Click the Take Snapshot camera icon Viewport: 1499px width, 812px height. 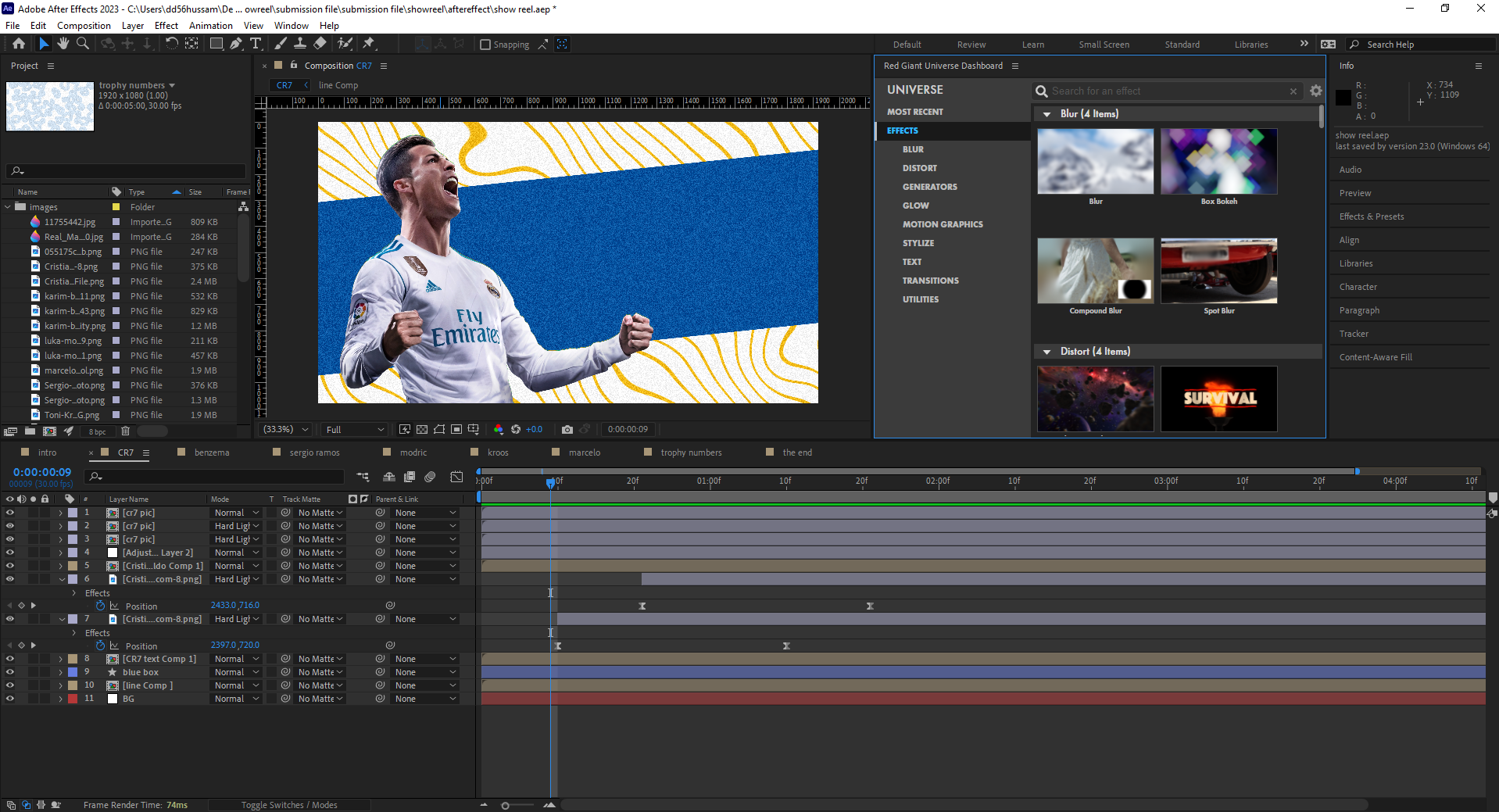[567, 429]
